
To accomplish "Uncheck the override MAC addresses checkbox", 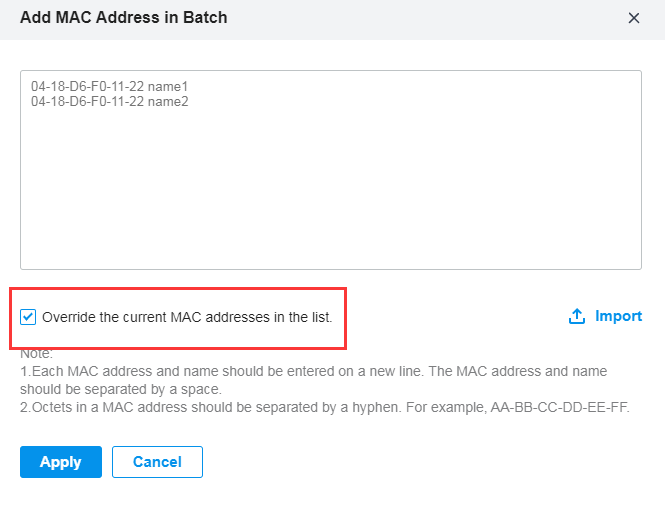I will pyautogui.click(x=28, y=317).
